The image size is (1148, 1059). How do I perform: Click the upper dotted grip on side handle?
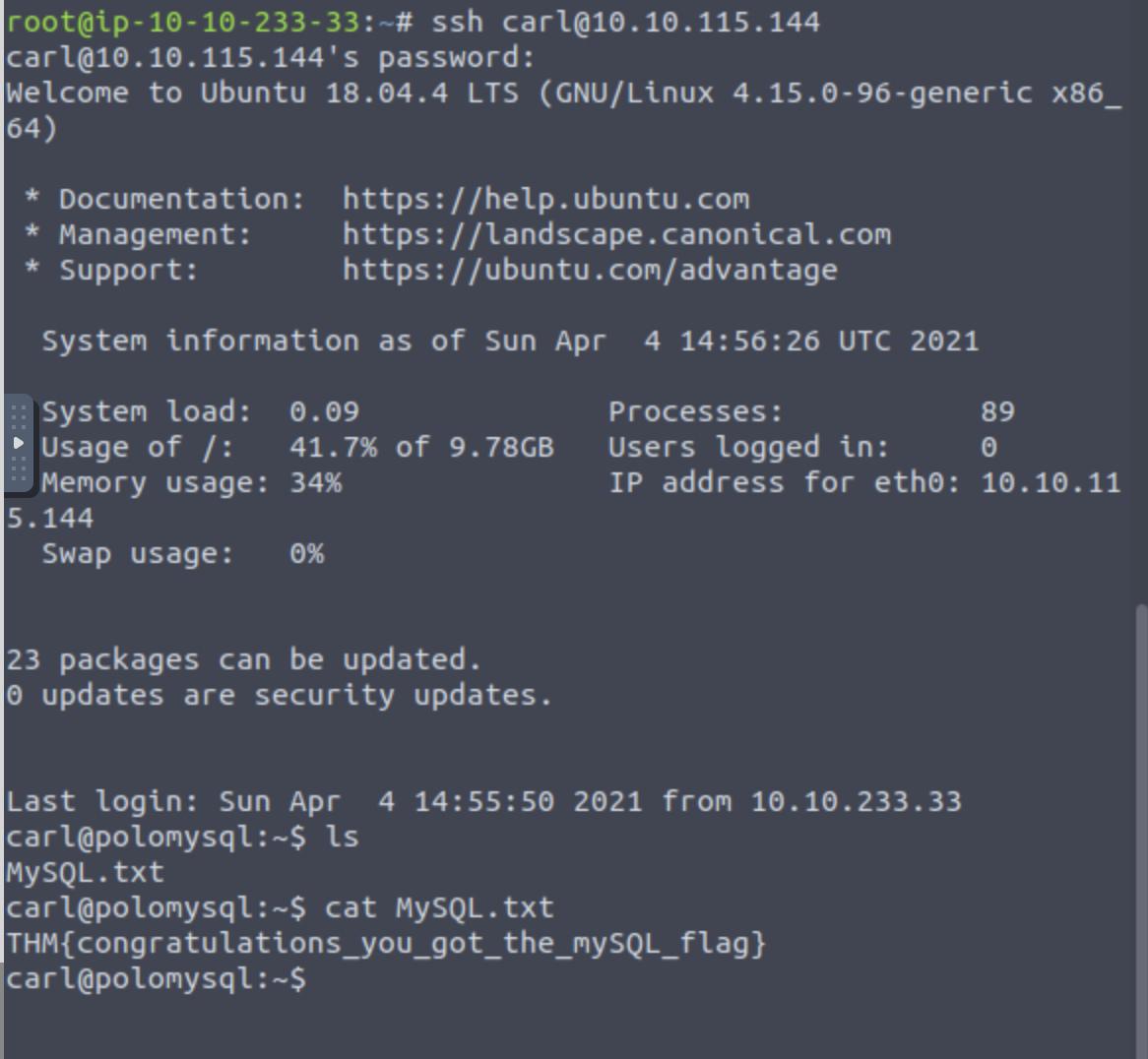pos(18,417)
